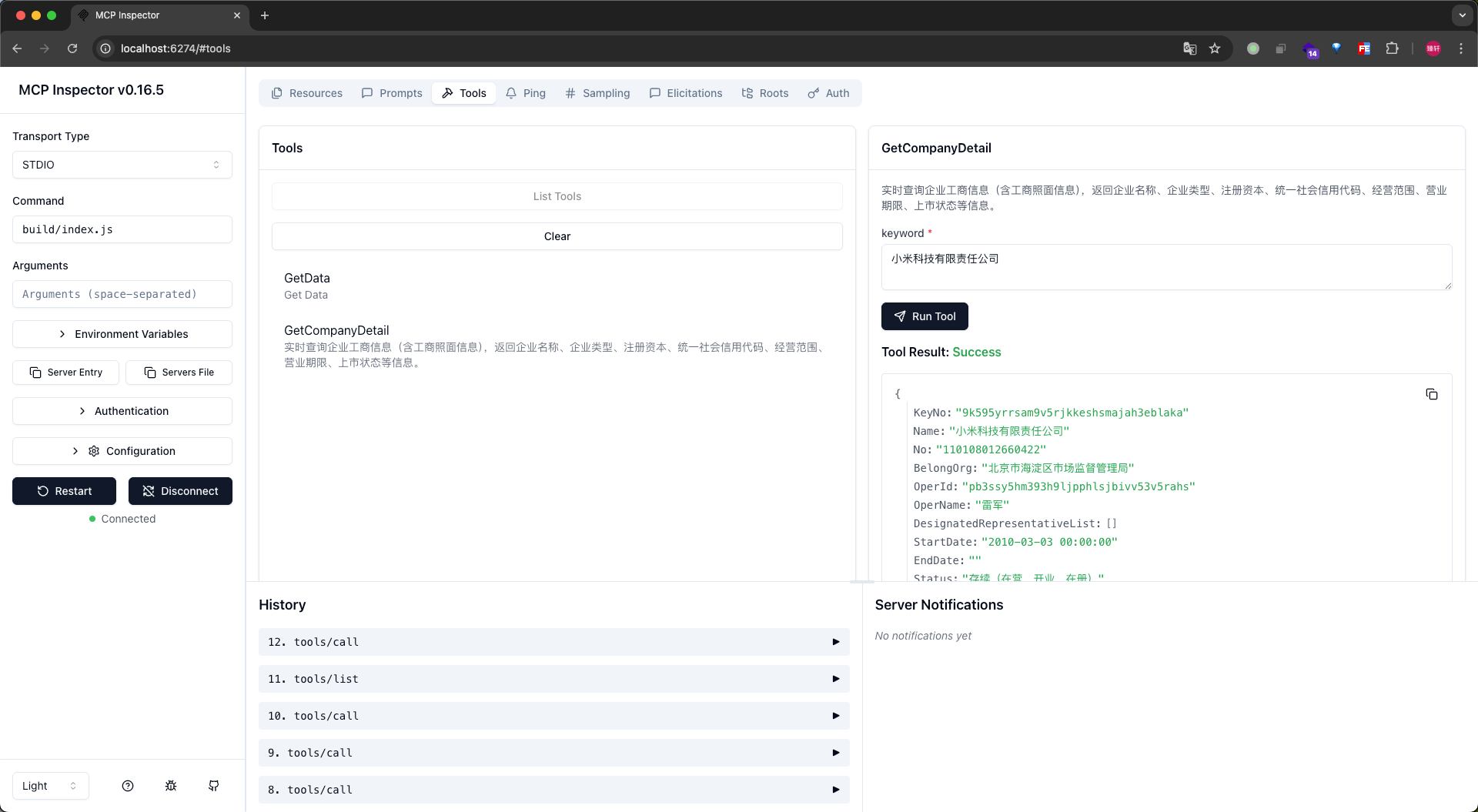Open the Elicitations panel
The image size is (1478, 812).
tap(685, 93)
